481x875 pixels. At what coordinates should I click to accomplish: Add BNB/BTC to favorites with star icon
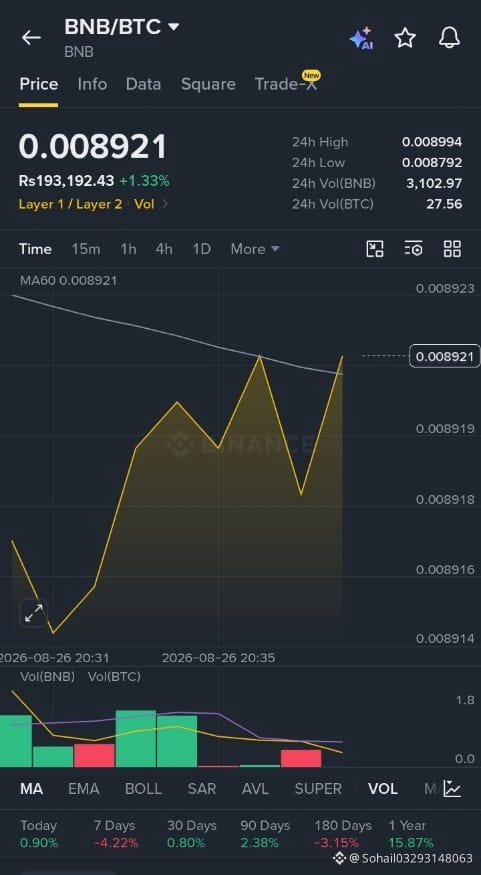[405, 37]
